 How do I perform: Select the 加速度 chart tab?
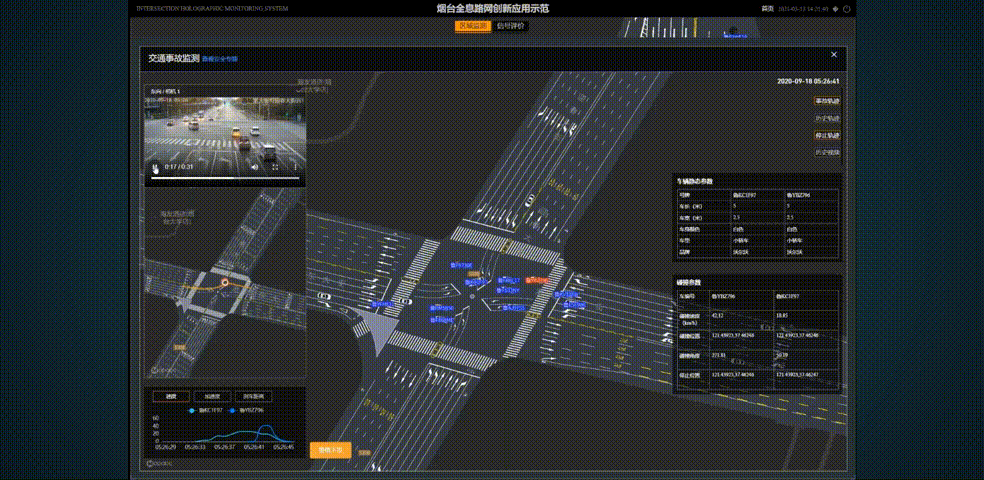tap(211, 396)
